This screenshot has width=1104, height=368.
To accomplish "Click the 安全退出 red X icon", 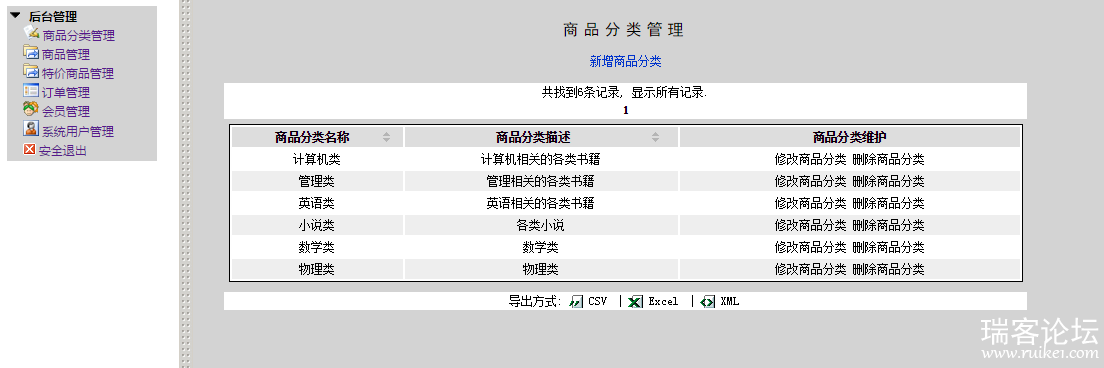I will pos(30,149).
